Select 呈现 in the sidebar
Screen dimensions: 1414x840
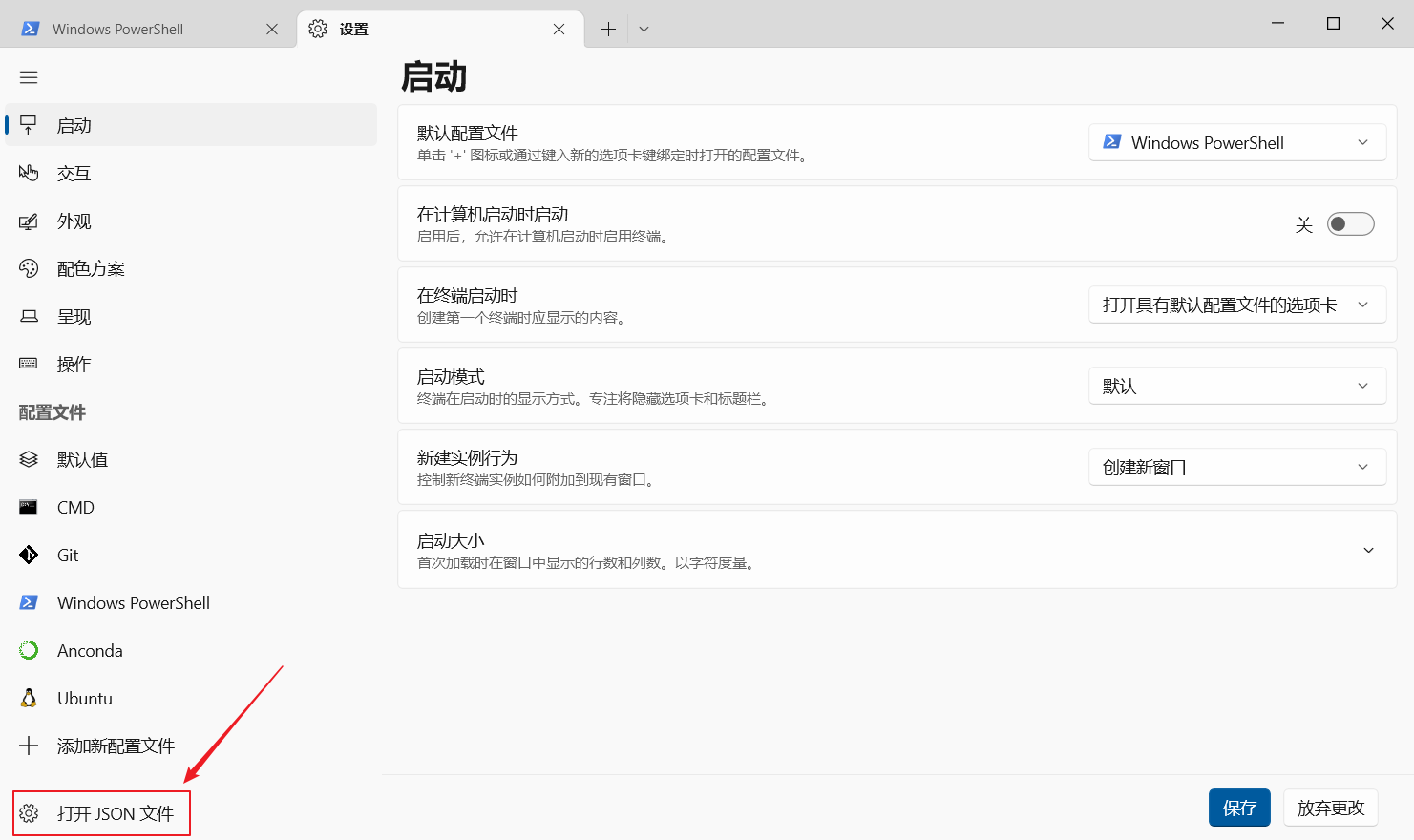tap(191, 316)
